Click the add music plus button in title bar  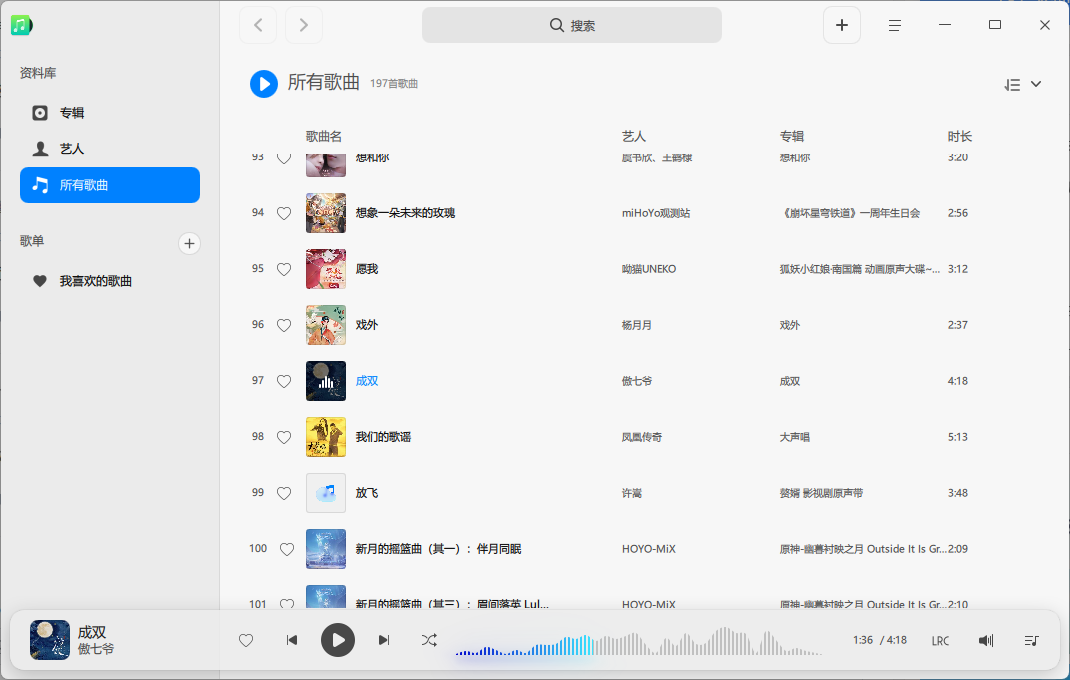click(x=841, y=25)
